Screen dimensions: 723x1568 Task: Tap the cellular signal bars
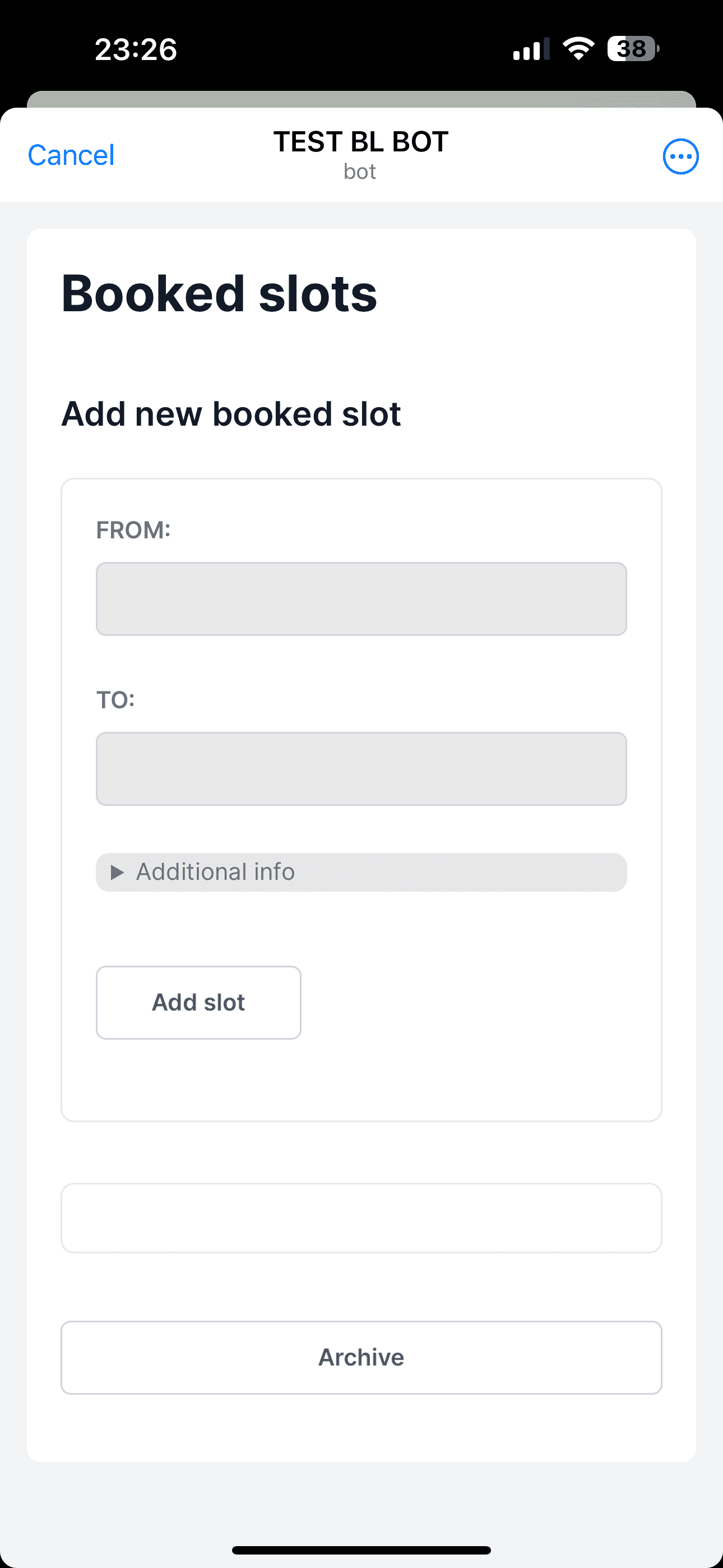click(x=531, y=49)
